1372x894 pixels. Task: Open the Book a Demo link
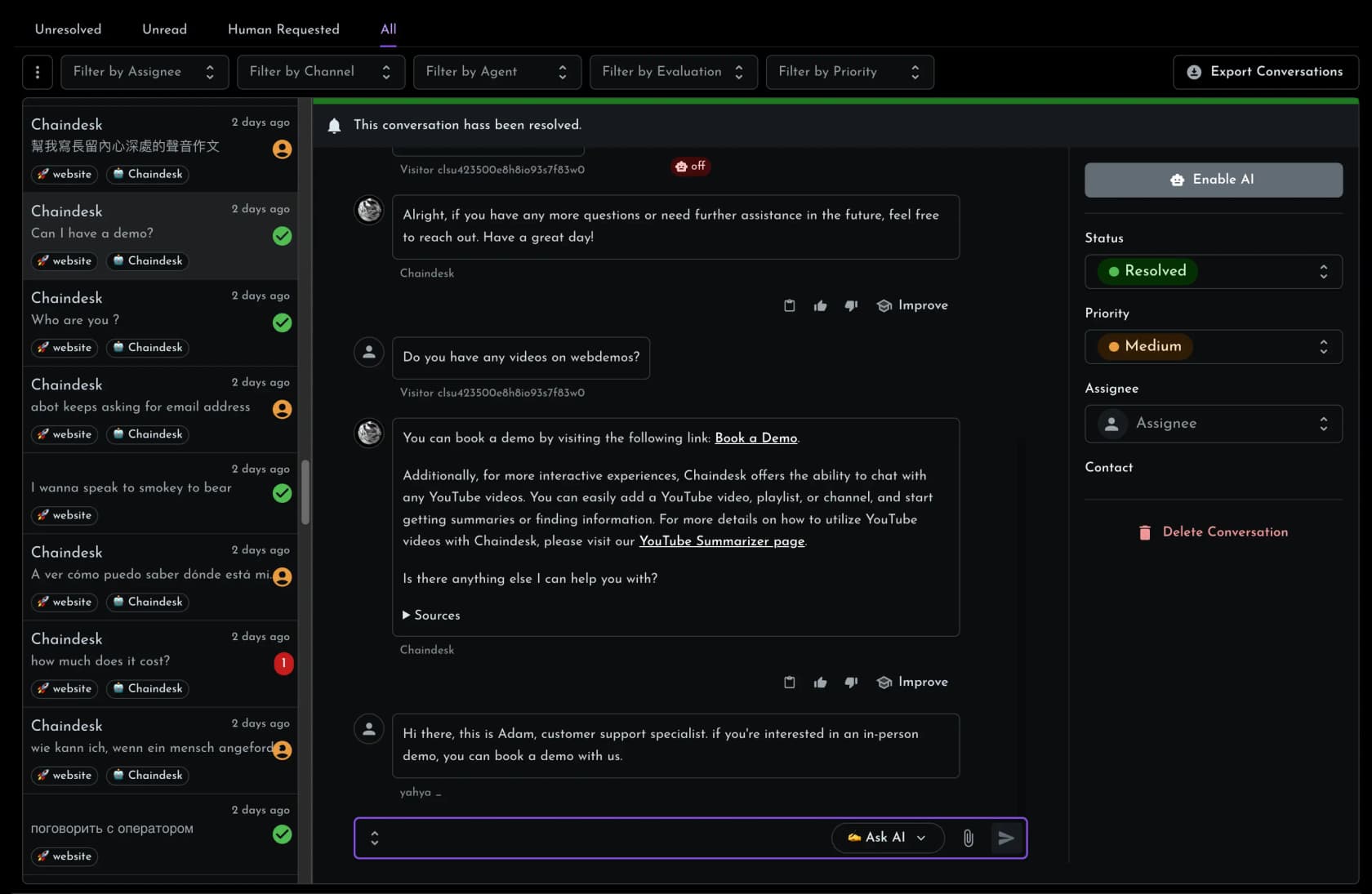[755, 438]
